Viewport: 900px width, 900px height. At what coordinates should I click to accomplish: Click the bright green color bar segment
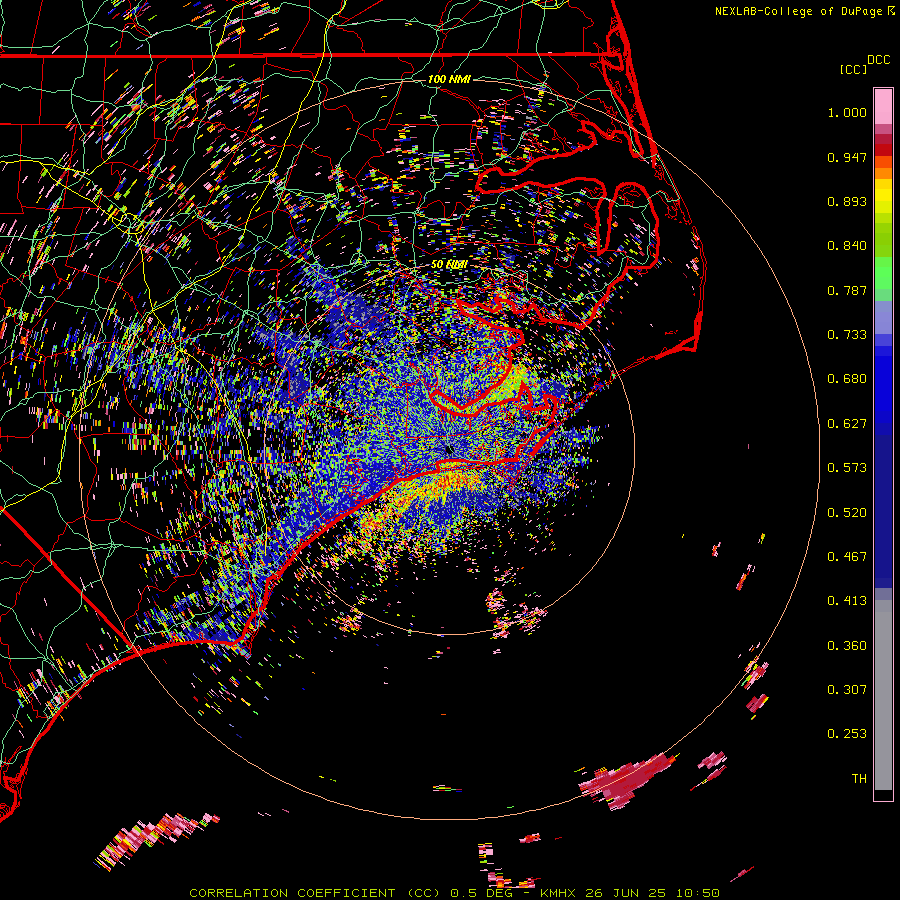[x=883, y=273]
